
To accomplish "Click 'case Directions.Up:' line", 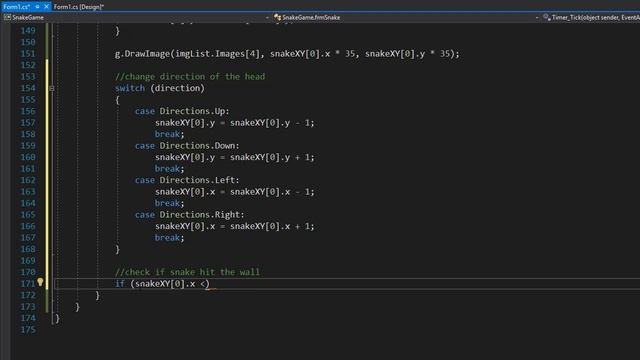I will [182, 111].
